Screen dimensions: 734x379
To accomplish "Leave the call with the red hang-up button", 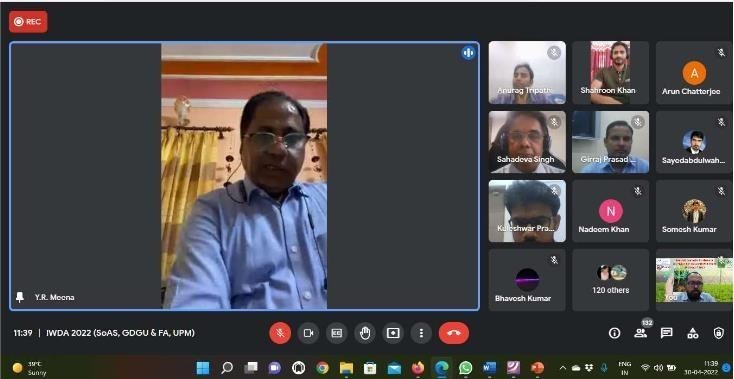I will [454, 333].
